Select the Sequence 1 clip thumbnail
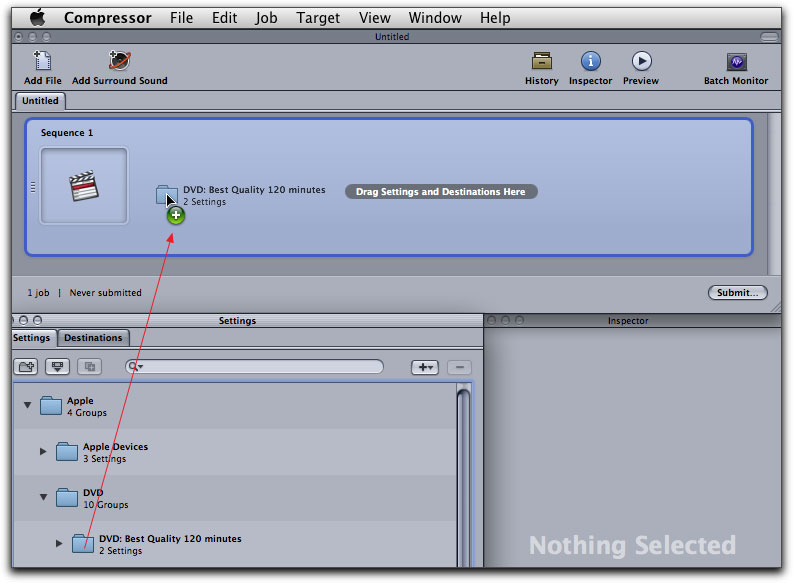Screen dimensions: 793x583 pyautogui.click(x=83, y=186)
